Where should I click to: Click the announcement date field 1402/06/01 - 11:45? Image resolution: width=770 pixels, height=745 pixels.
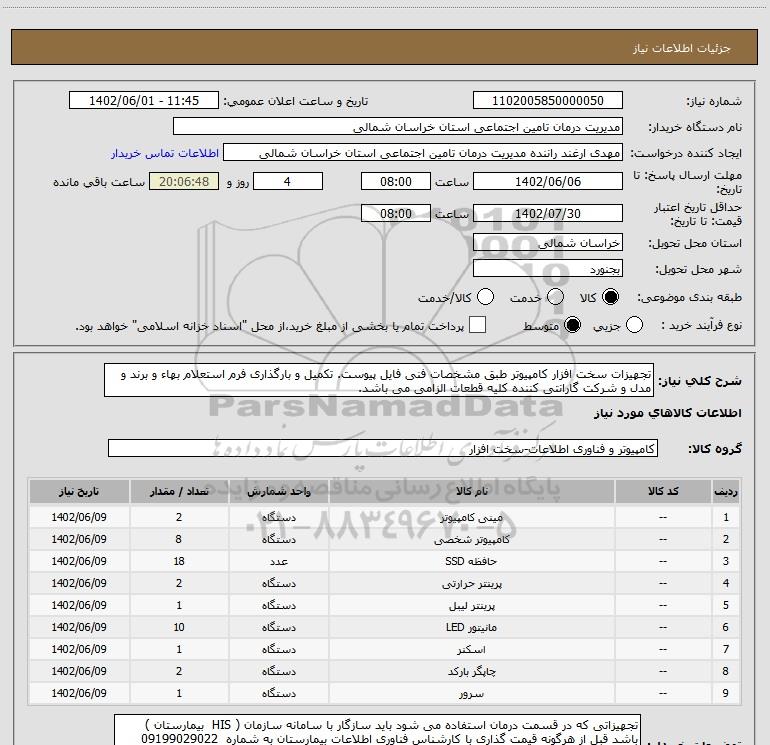tap(144, 100)
